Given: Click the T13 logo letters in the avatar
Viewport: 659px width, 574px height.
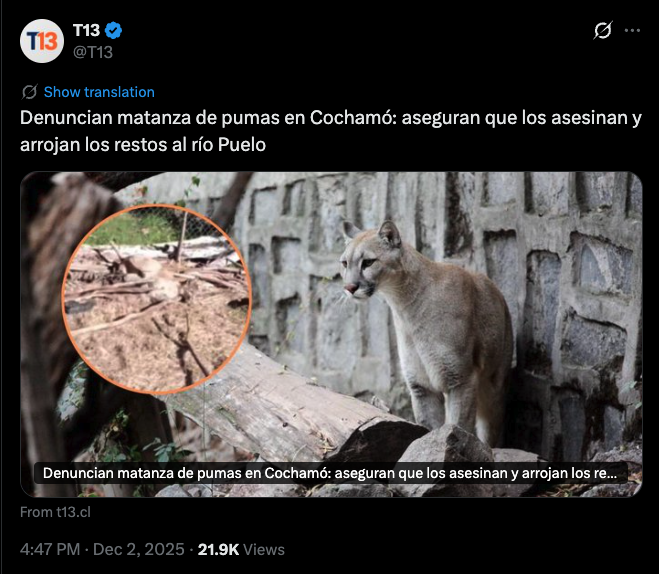Looking at the screenshot, I should point(42,41).
